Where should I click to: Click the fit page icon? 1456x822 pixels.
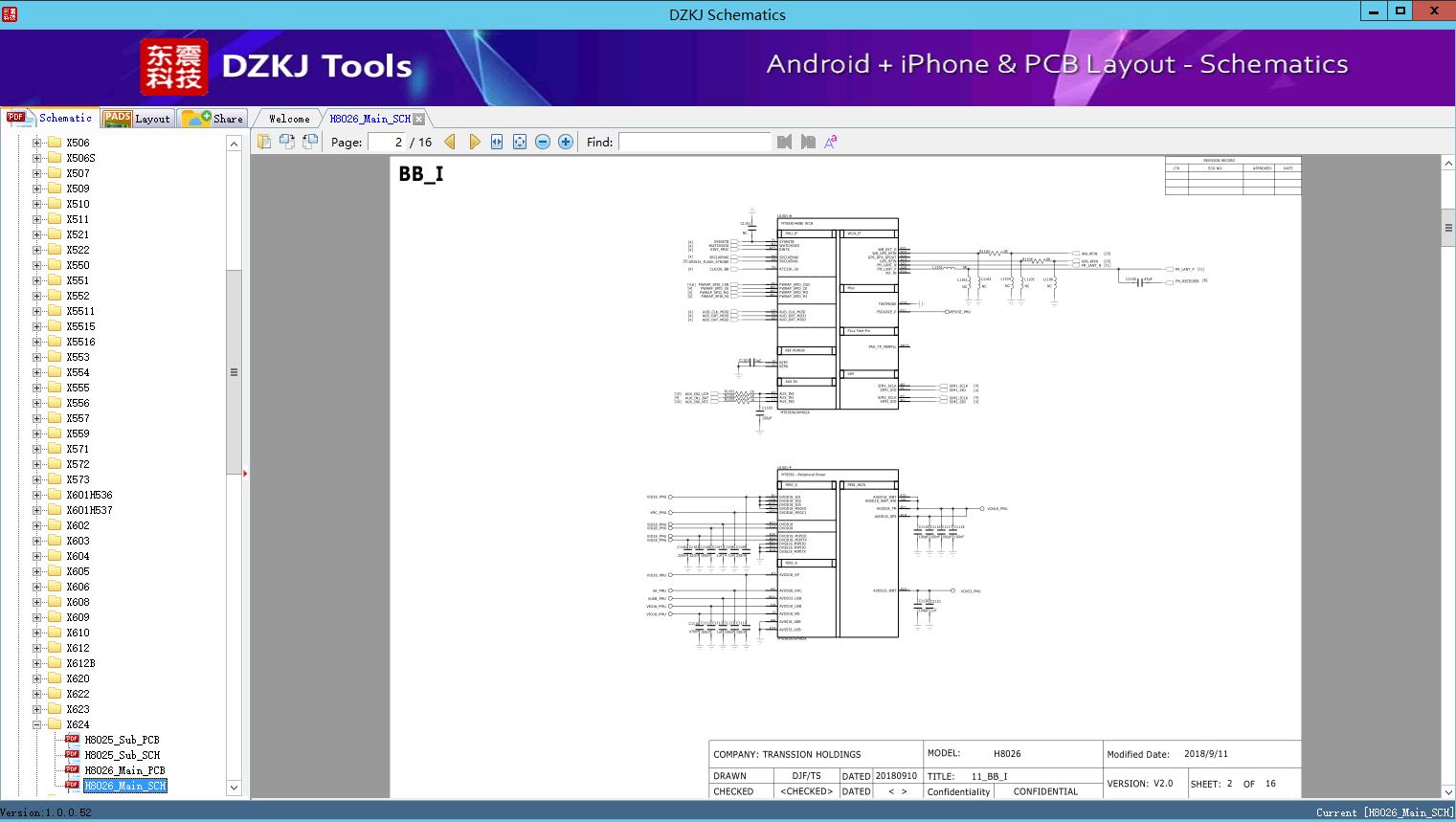[x=520, y=142]
